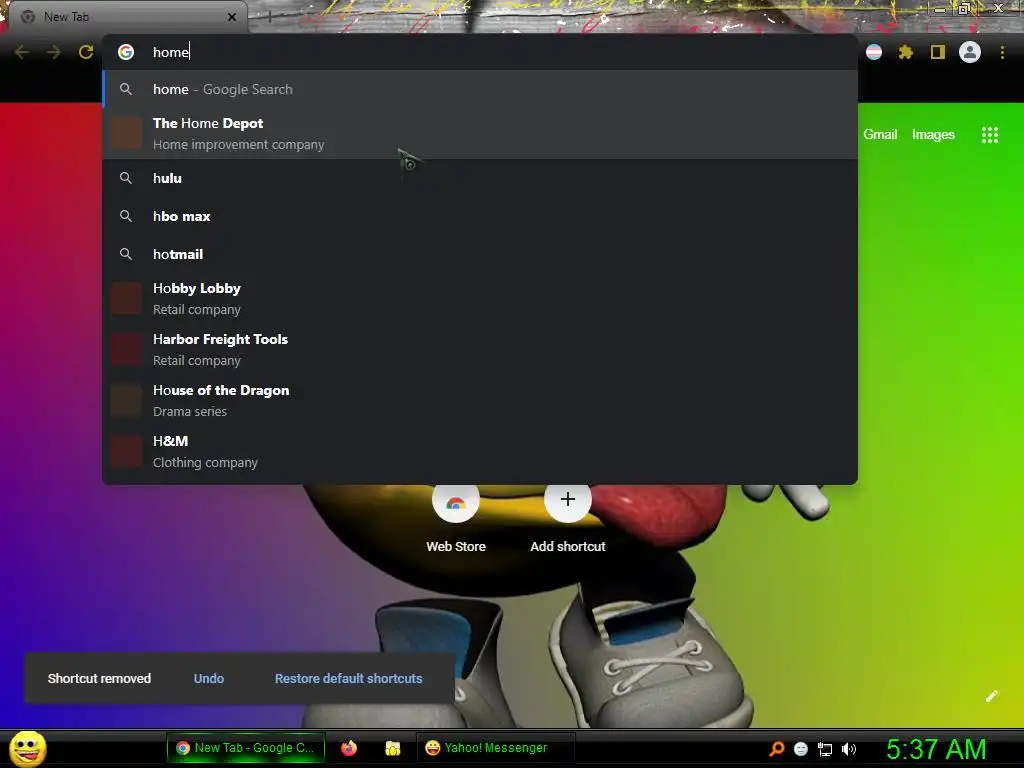The image size is (1024, 768).
Task: Choose the Hobby Lobby suggestion
Action: 480,298
